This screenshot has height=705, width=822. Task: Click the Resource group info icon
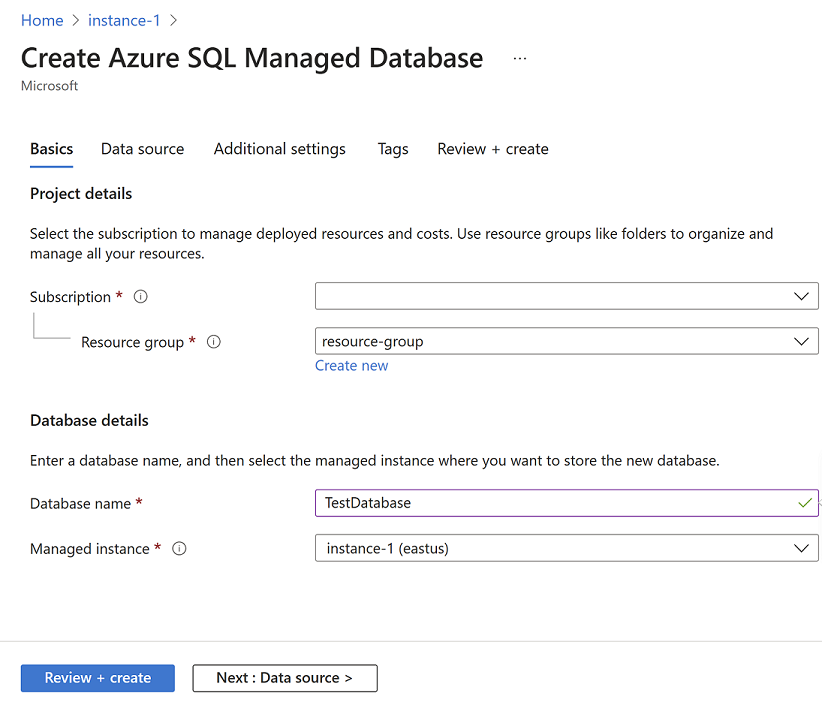click(213, 341)
